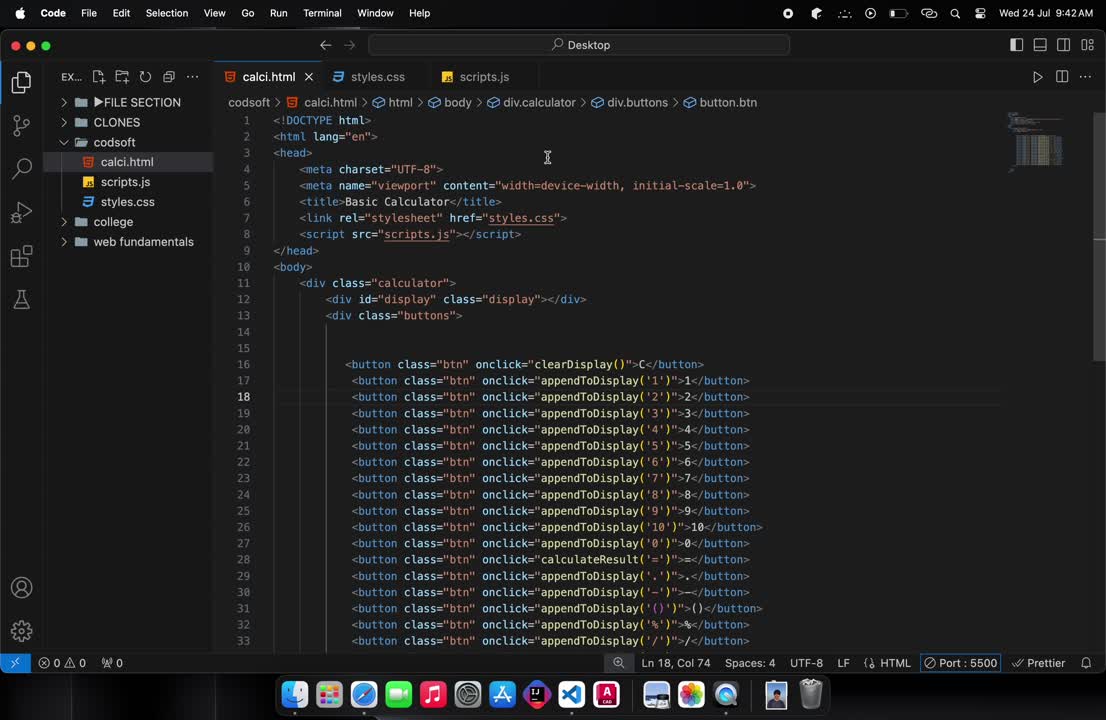Viewport: 1106px width, 720px height.
Task: Click the code minimap preview
Action: click(x=1035, y=142)
